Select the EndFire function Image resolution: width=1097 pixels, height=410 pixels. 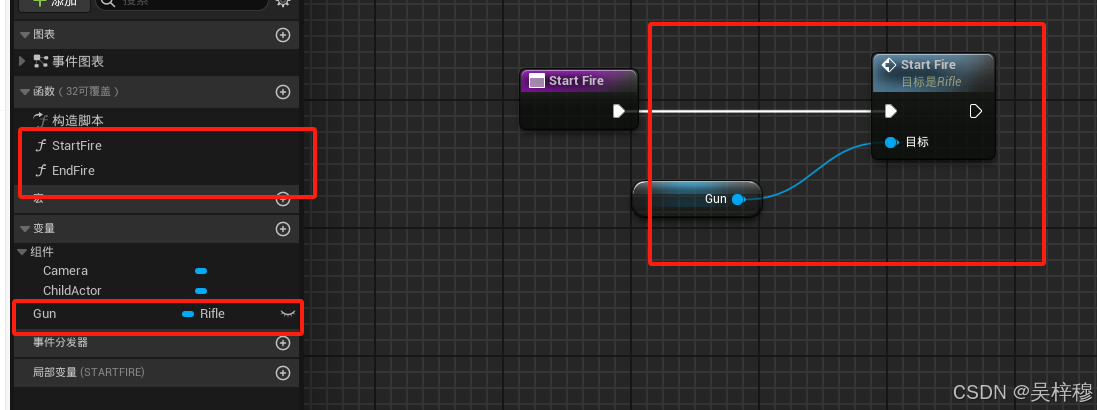[x=73, y=171]
